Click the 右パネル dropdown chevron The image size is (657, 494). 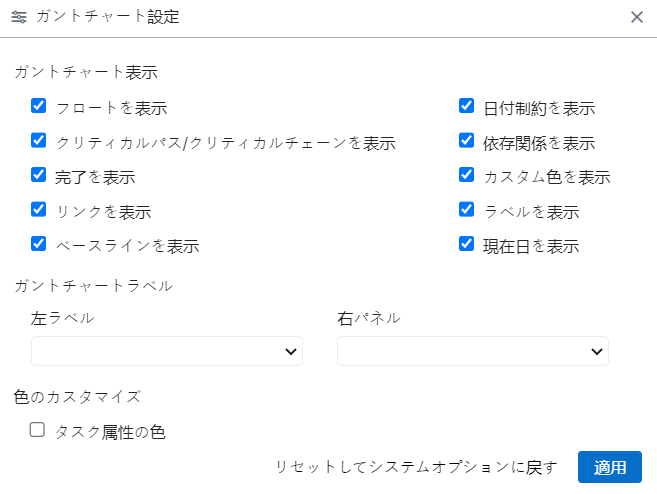tap(597, 351)
